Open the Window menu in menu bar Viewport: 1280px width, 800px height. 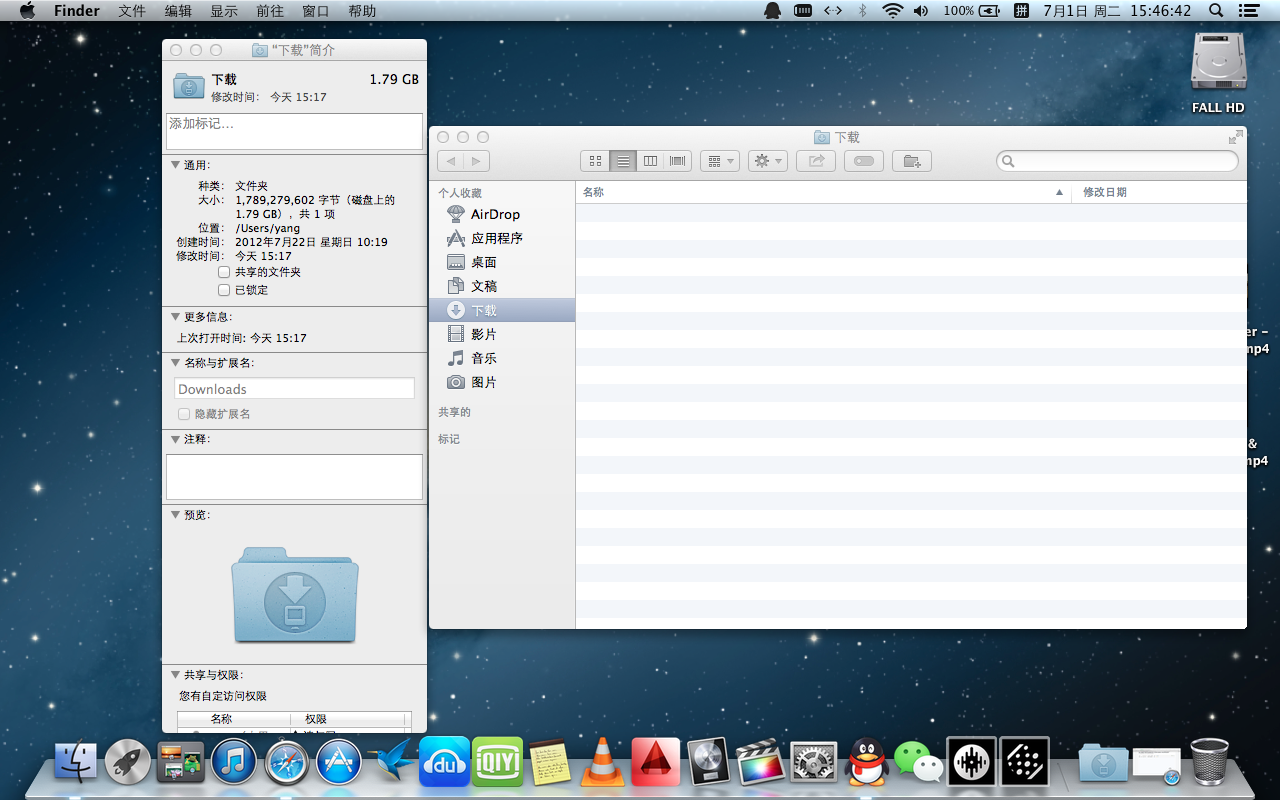tap(315, 11)
